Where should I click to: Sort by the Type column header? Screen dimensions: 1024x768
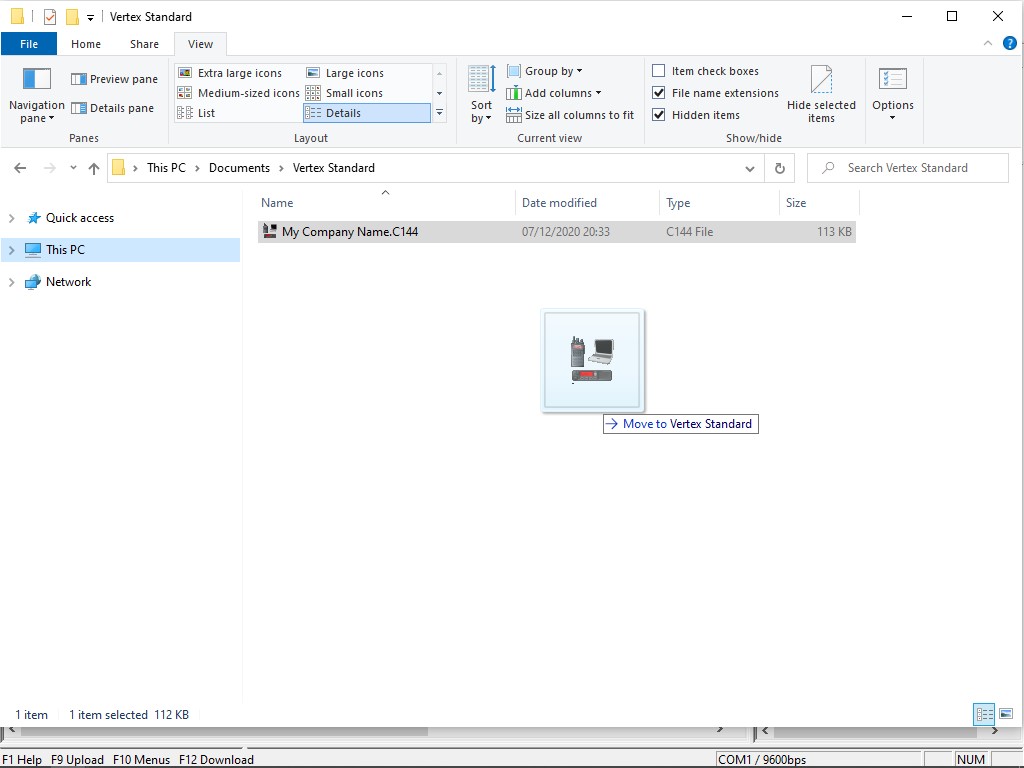[720, 202]
